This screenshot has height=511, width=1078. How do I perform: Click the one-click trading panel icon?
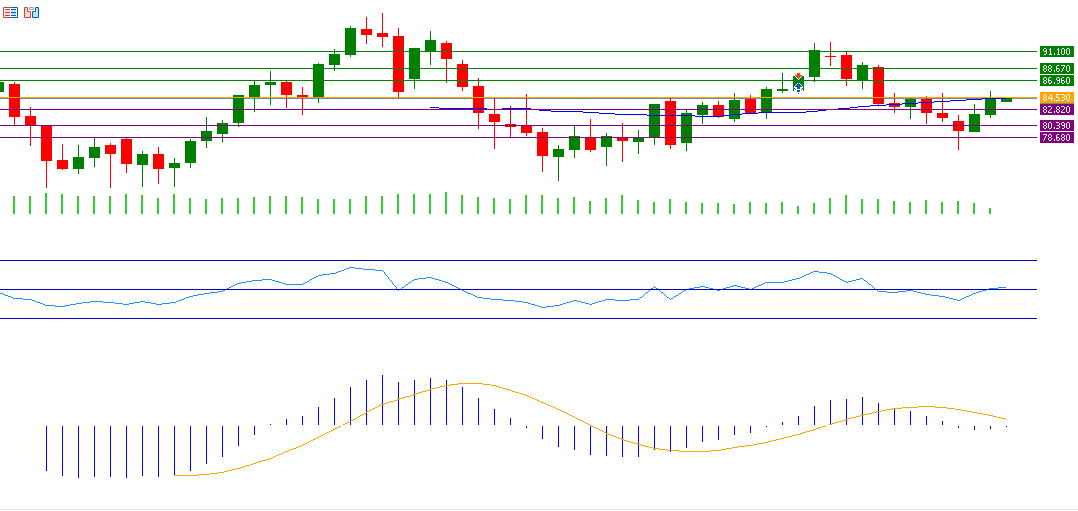pos(32,13)
